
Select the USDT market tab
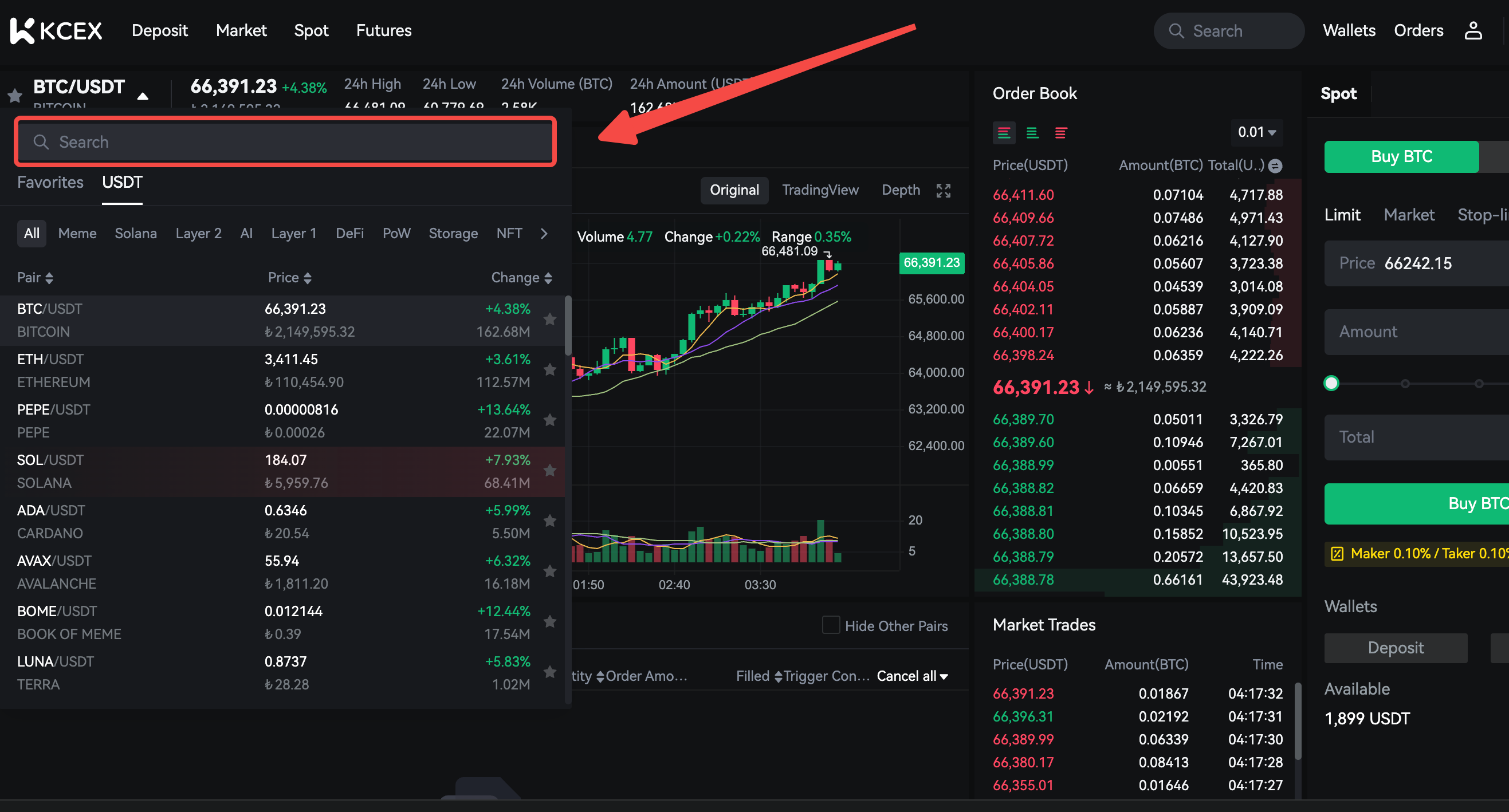[x=122, y=182]
